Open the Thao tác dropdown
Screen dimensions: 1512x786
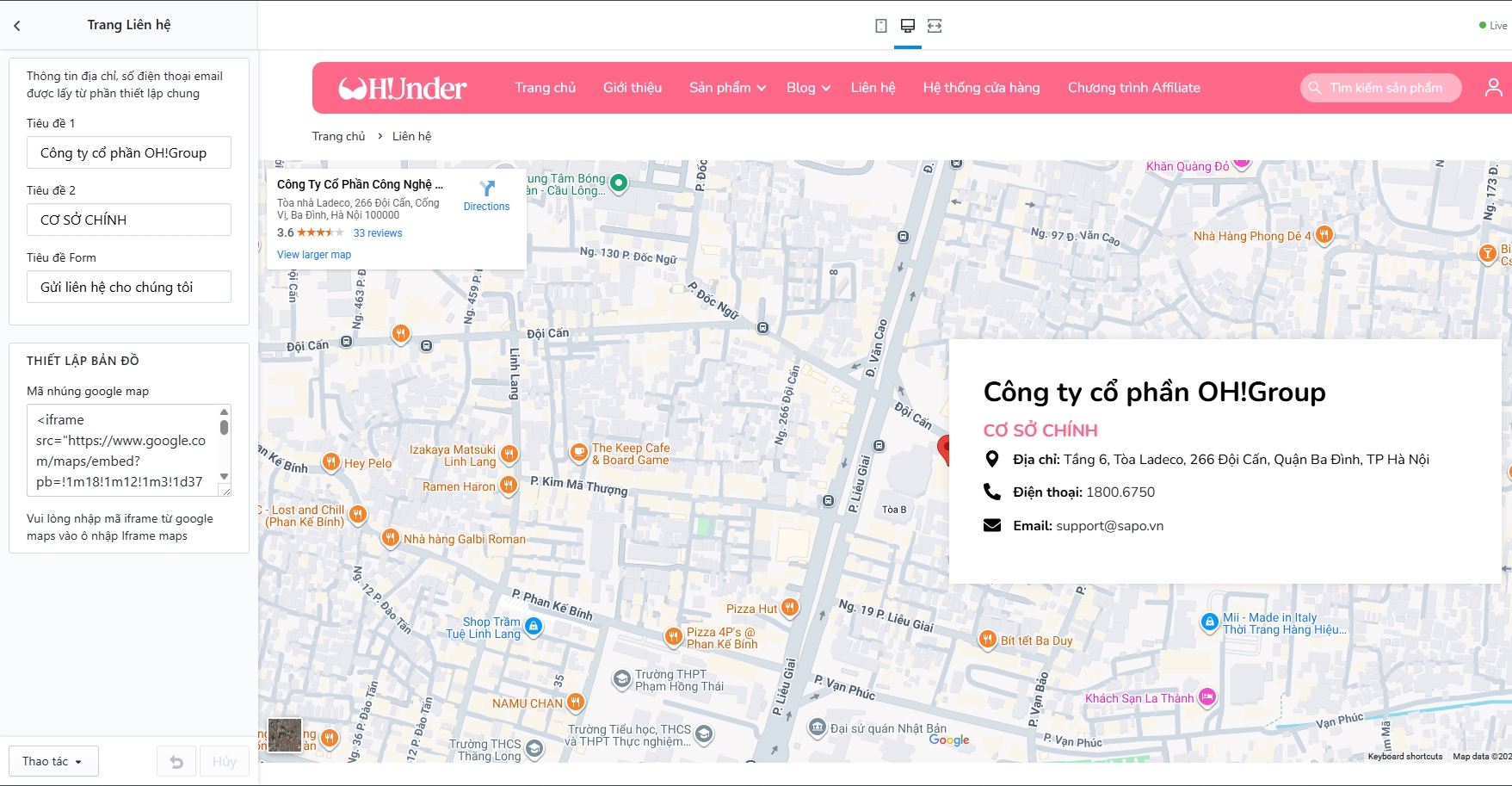pos(53,762)
